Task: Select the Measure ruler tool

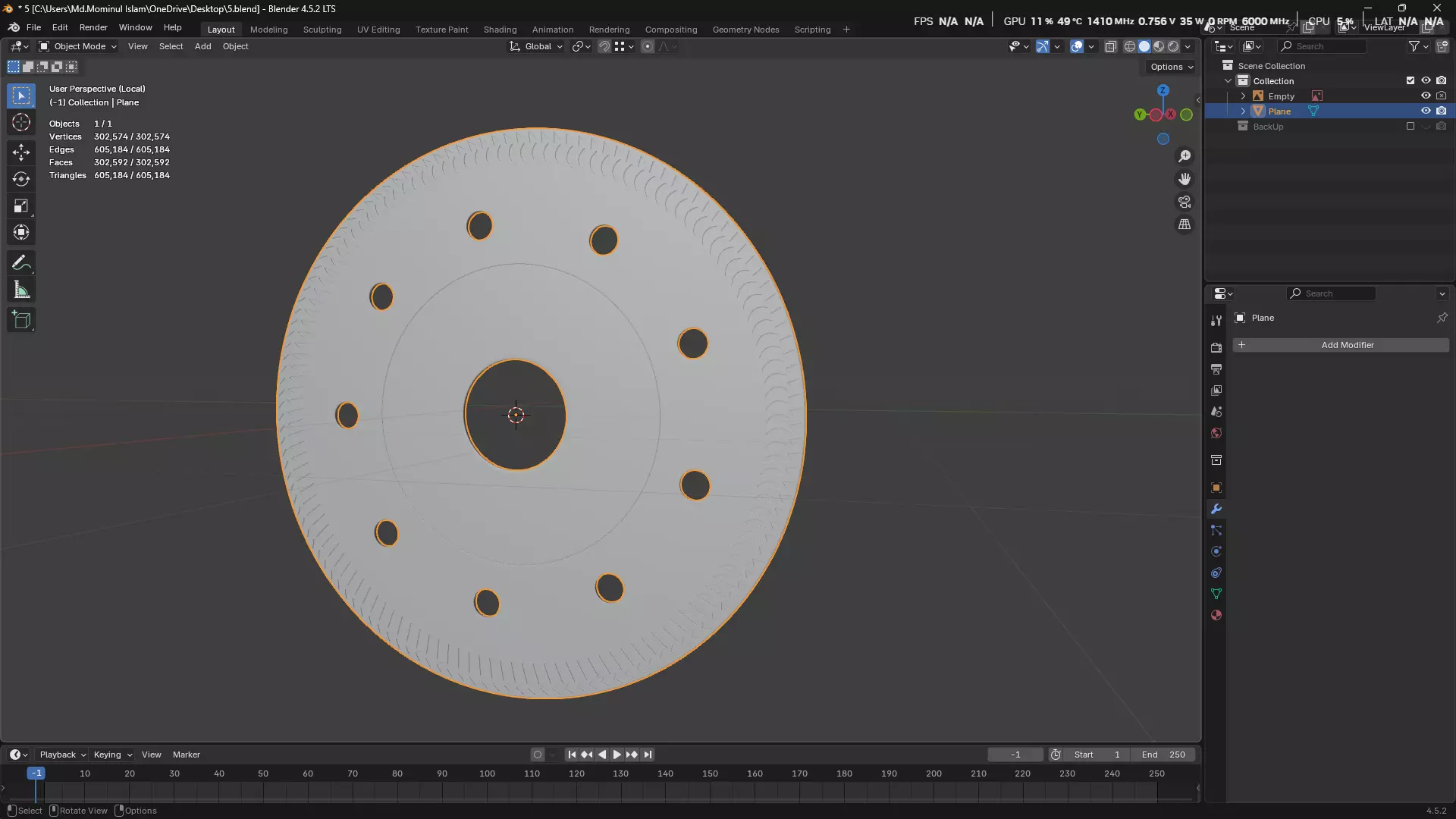Action: pyautogui.click(x=21, y=290)
